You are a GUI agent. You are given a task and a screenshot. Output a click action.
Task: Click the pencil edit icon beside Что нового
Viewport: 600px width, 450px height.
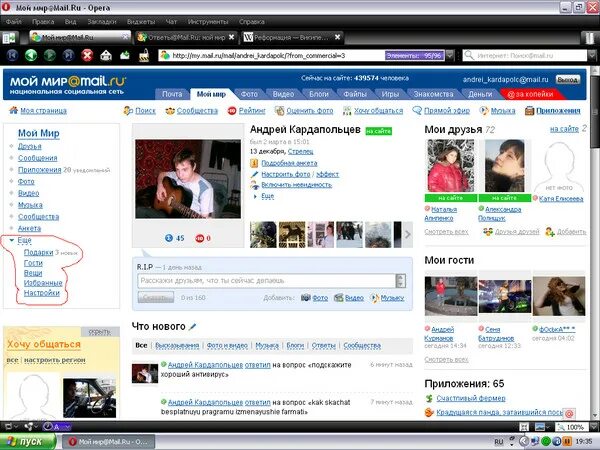tap(193, 326)
